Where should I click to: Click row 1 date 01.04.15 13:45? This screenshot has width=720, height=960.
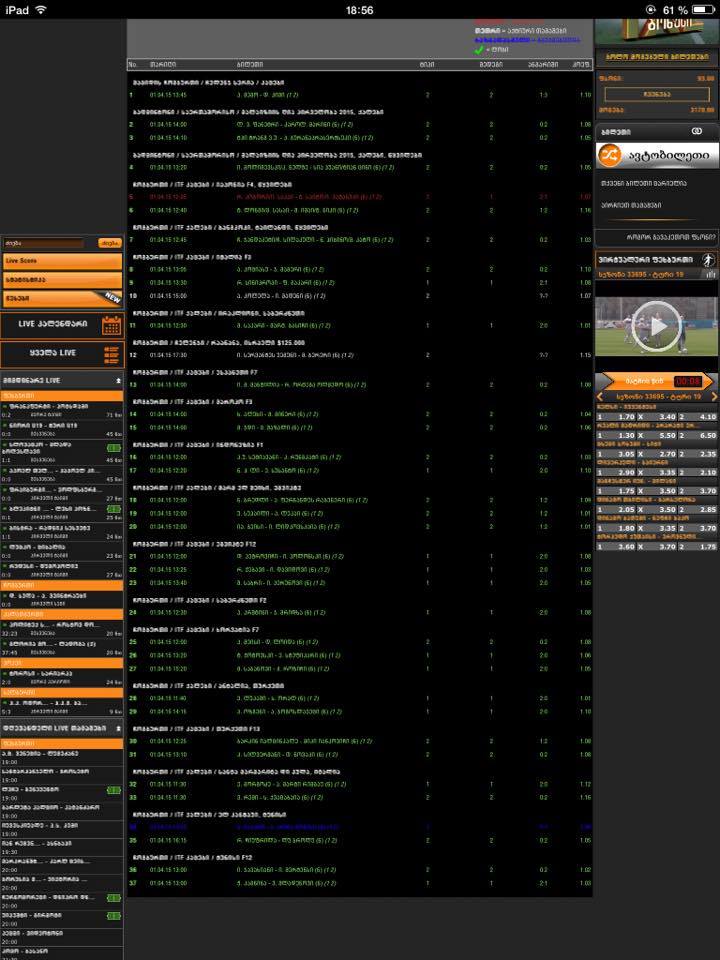pos(168,96)
